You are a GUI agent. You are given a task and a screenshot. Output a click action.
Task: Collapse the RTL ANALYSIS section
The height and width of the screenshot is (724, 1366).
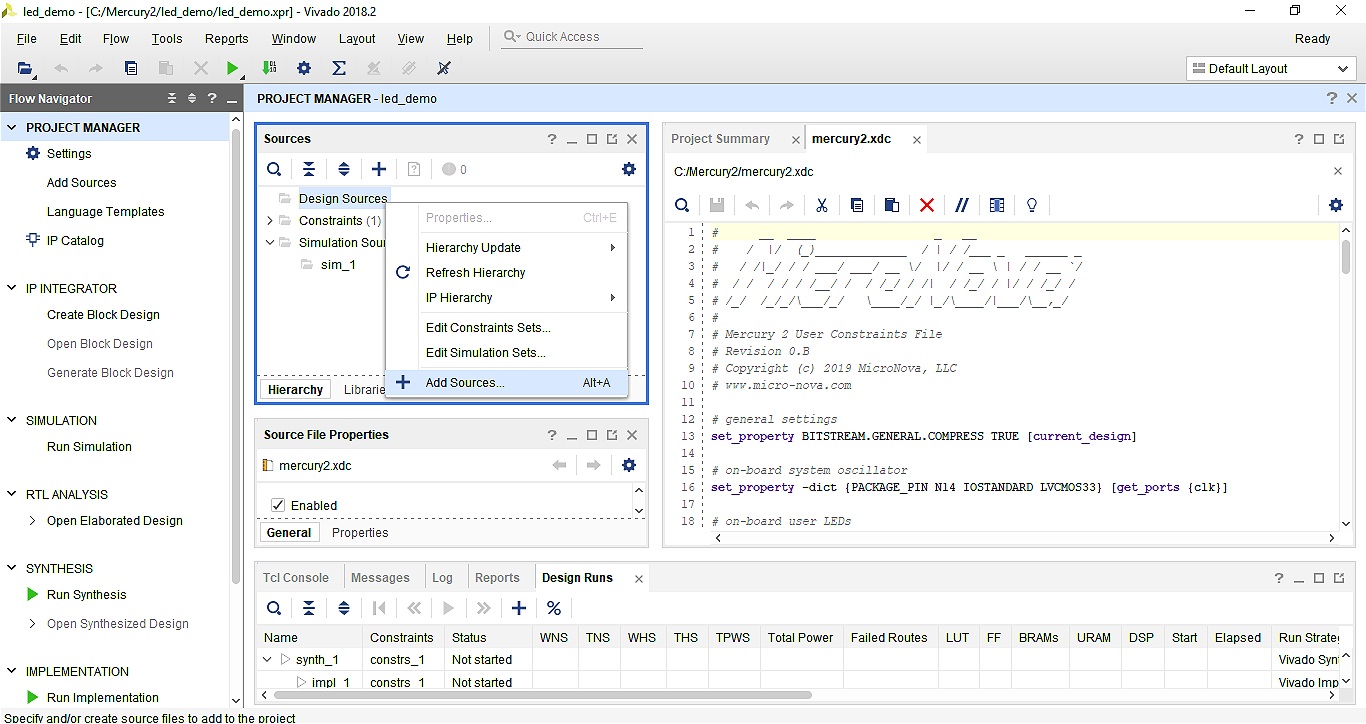[12, 494]
